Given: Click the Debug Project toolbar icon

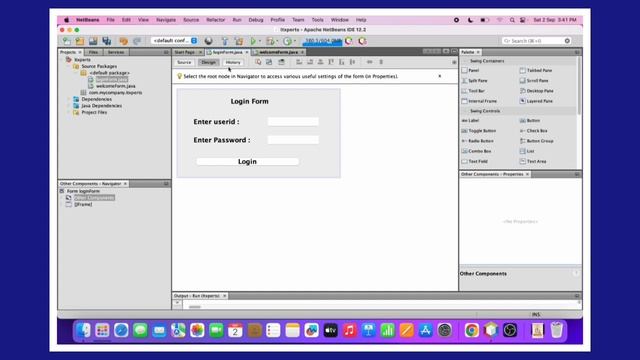Looking at the screenshot, I should coord(270,41).
